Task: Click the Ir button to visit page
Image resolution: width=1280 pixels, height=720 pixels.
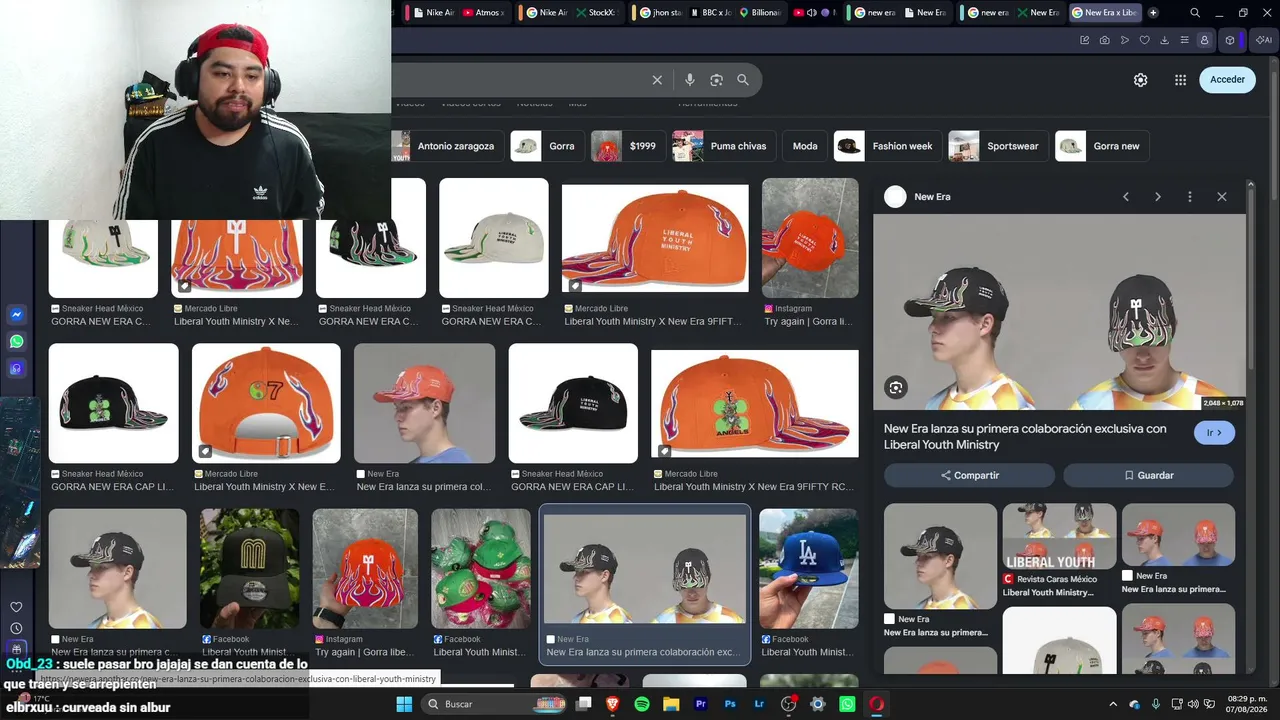Action: 1214,433
